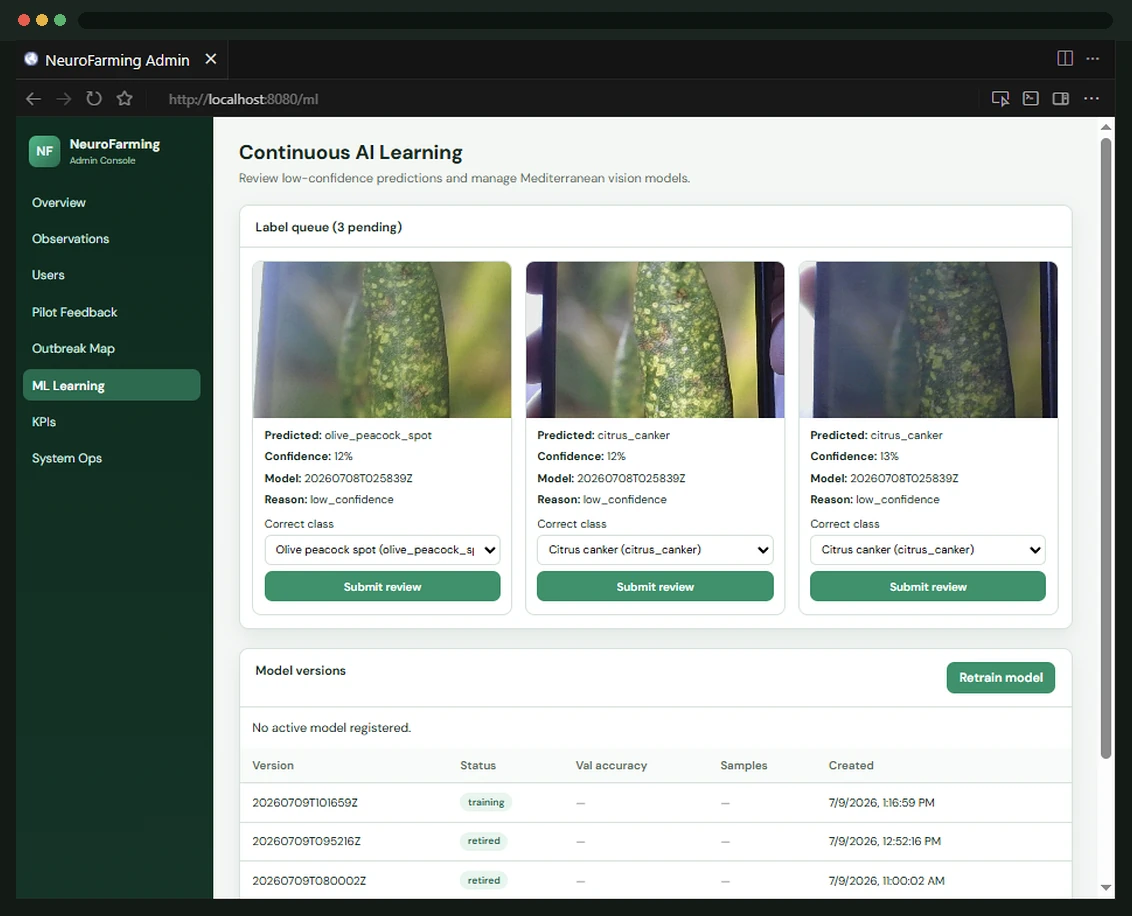Click version 20260709T080002Z row
The image size is (1132, 916).
coord(656,881)
